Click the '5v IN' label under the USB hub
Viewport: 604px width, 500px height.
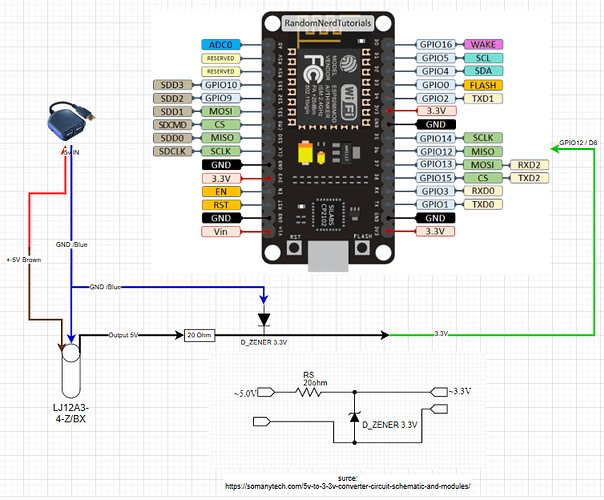click(72, 152)
